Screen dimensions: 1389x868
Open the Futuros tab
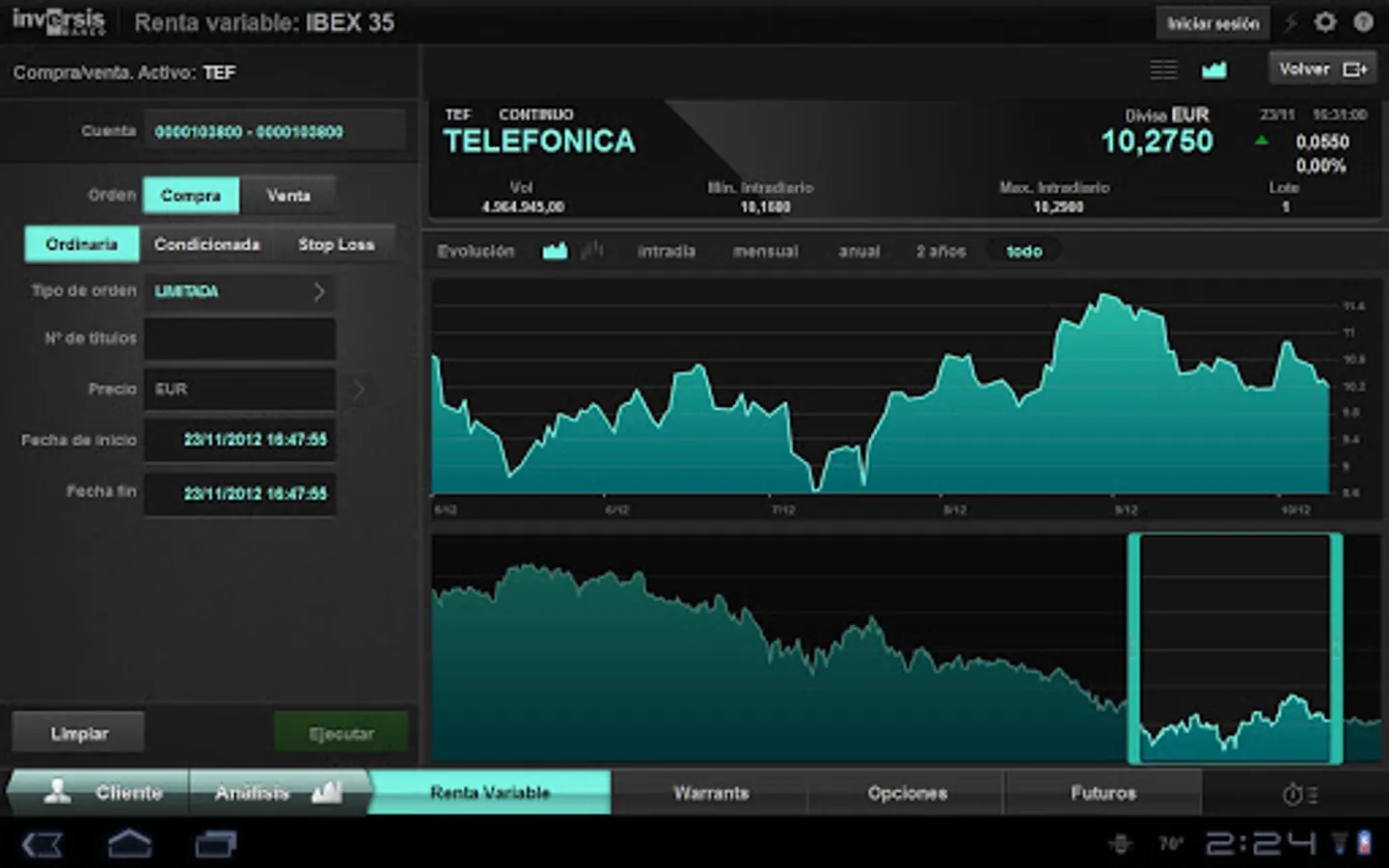[x=1103, y=793]
